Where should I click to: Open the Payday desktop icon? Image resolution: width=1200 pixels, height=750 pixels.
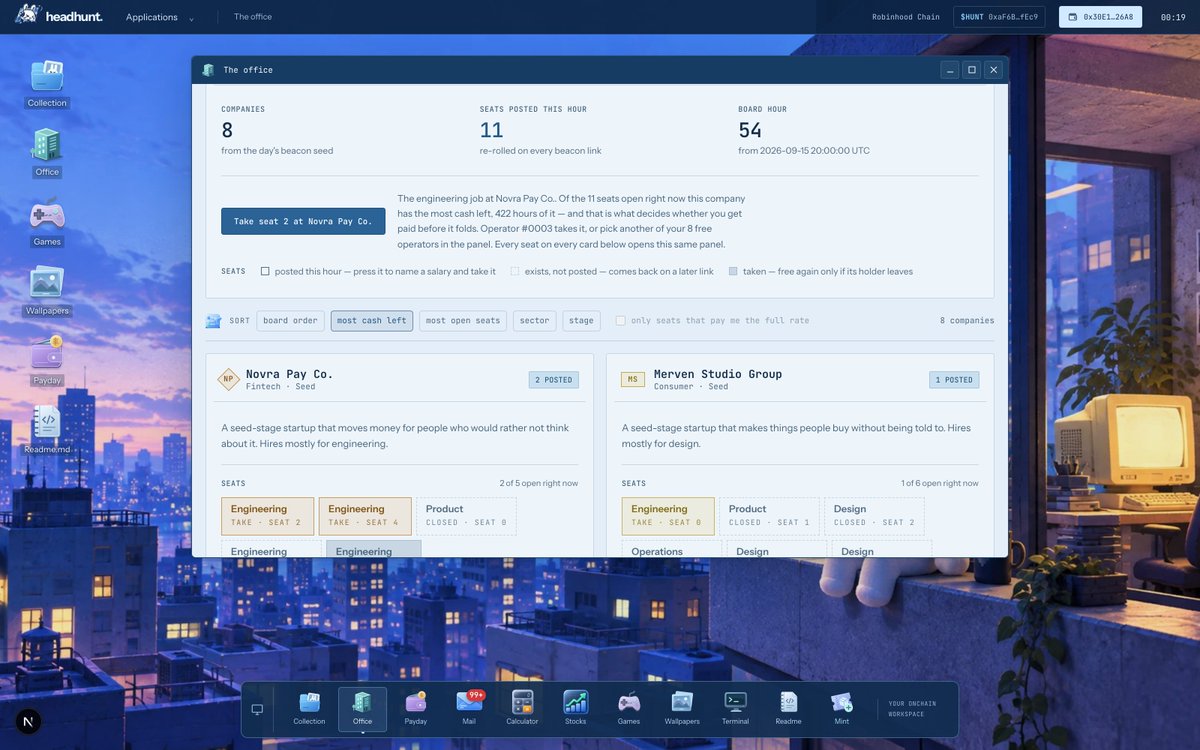click(x=47, y=360)
